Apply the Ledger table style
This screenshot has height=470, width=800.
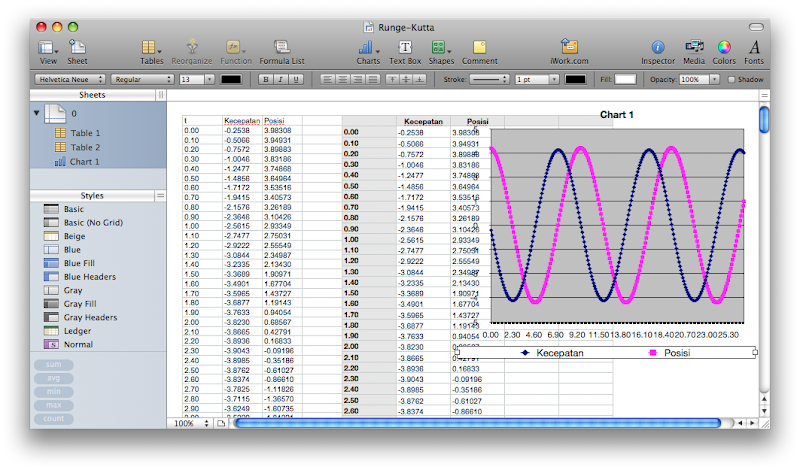coord(77,330)
